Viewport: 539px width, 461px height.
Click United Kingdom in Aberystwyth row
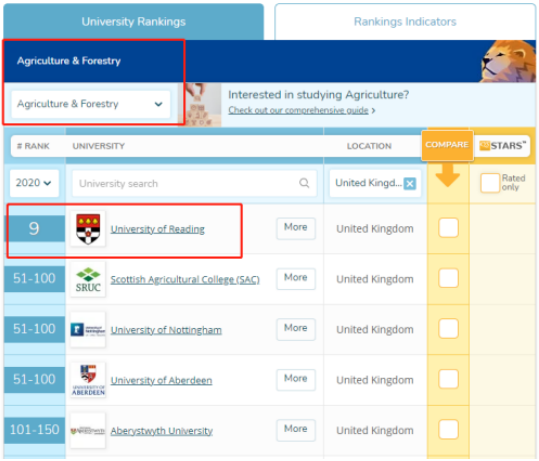375,431
